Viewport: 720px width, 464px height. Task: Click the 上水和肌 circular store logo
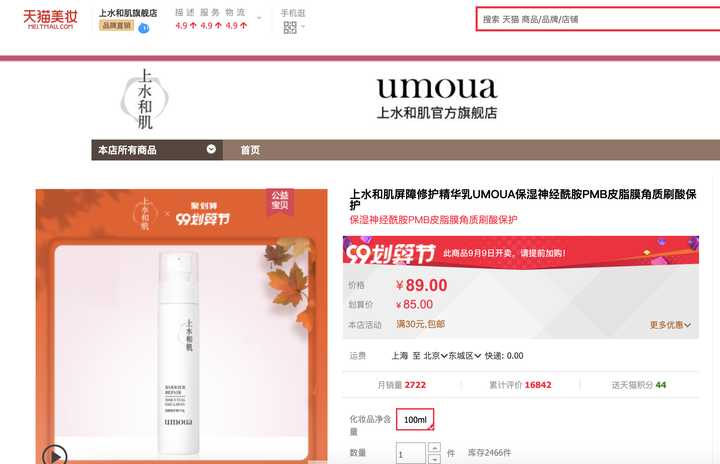(144, 99)
